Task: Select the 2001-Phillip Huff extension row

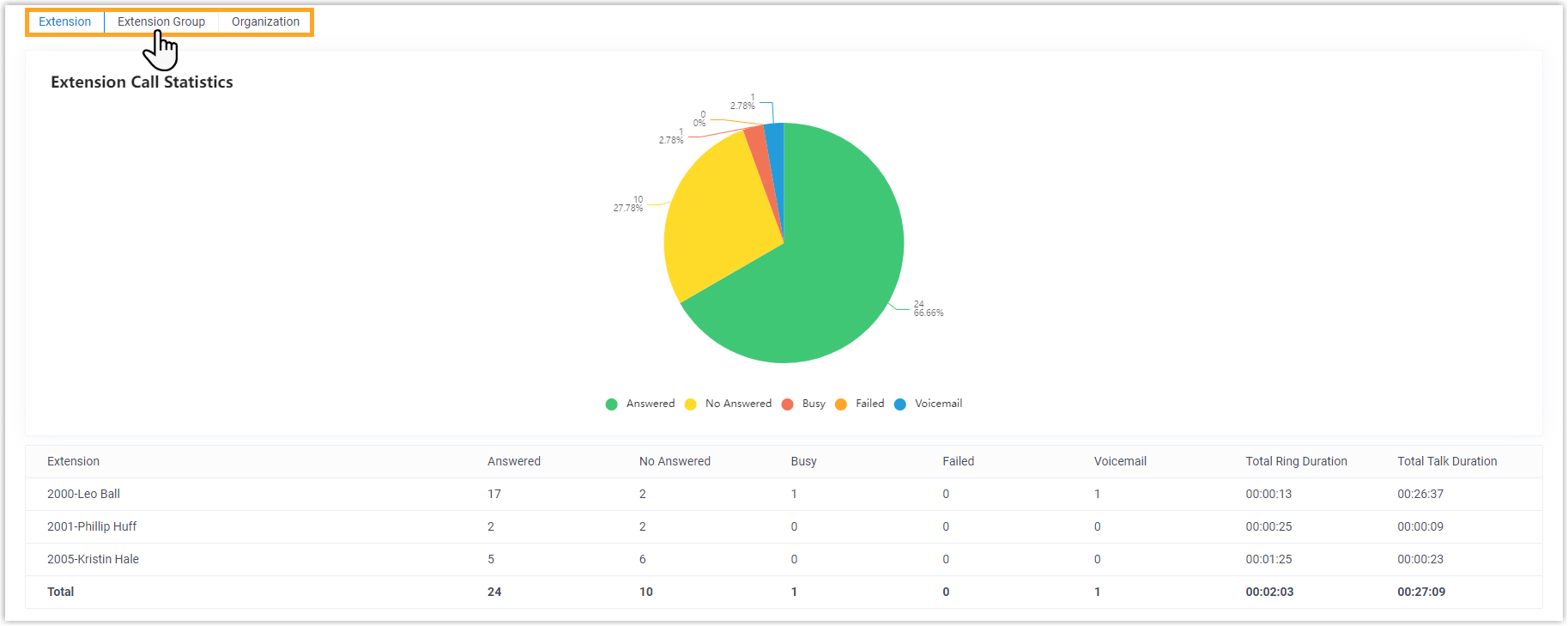Action: coord(92,526)
